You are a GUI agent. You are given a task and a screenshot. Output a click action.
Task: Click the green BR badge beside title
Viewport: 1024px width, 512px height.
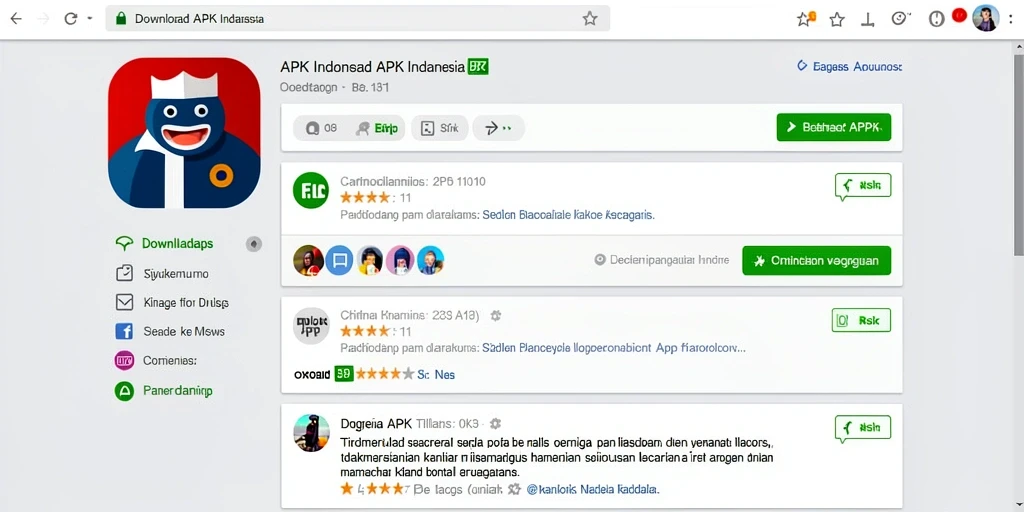click(x=478, y=67)
